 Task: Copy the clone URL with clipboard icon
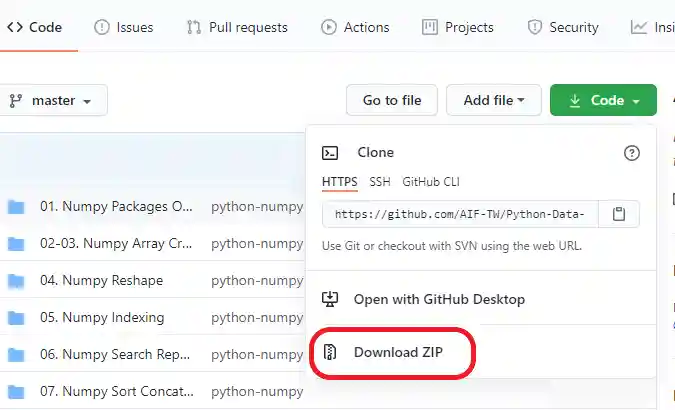tap(619, 214)
